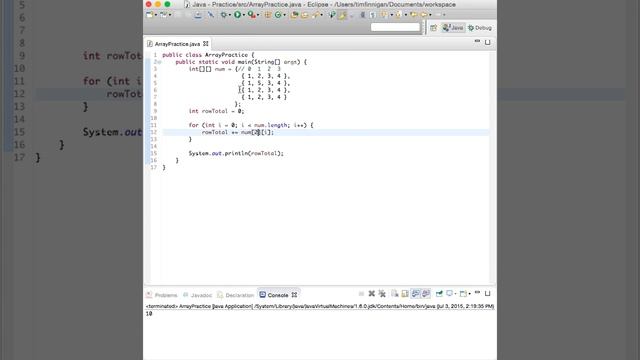Open the Open Console dropdown arrow

[x=469, y=294]
